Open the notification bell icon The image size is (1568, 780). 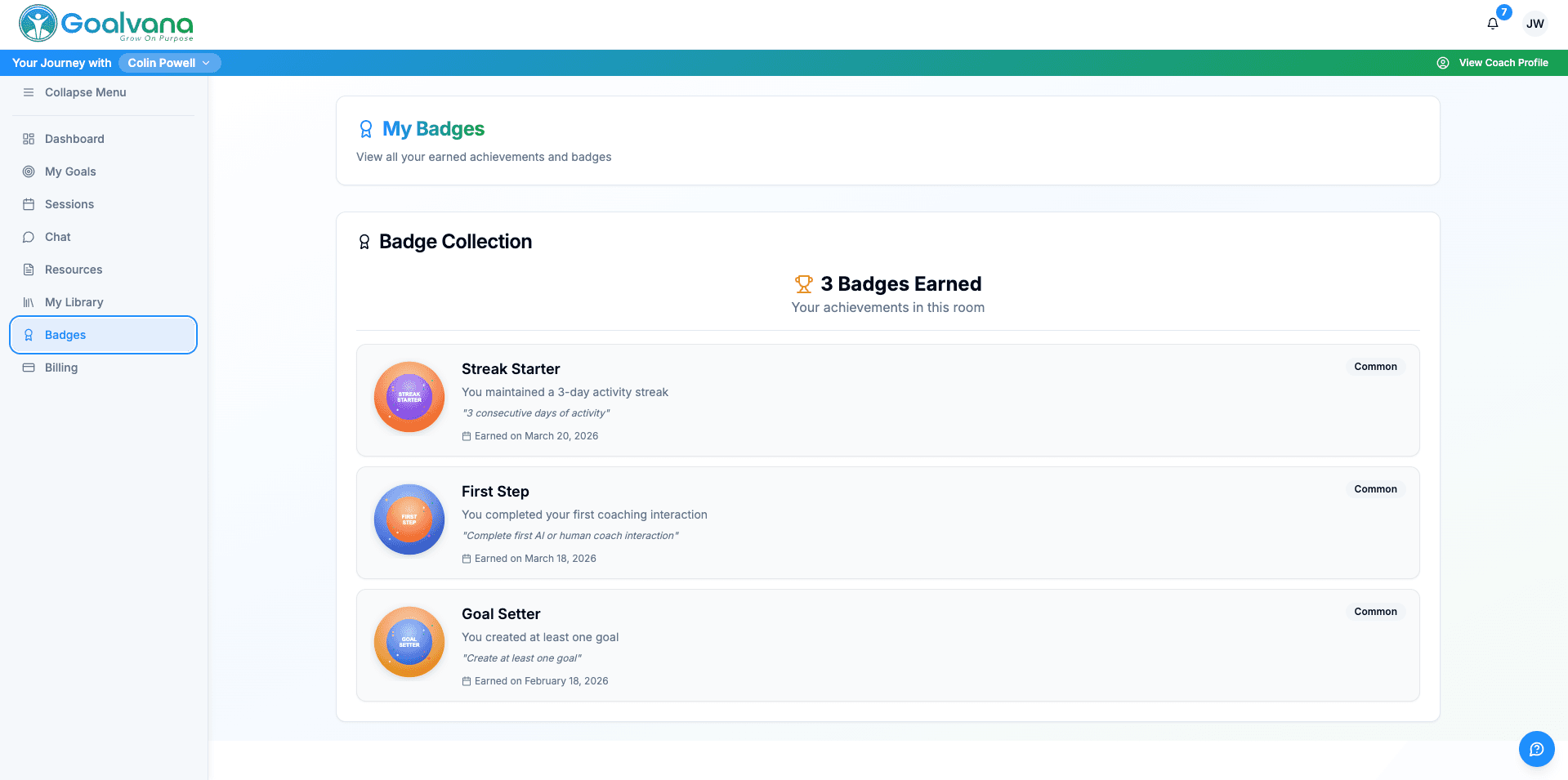click(x=1491, y=23)
